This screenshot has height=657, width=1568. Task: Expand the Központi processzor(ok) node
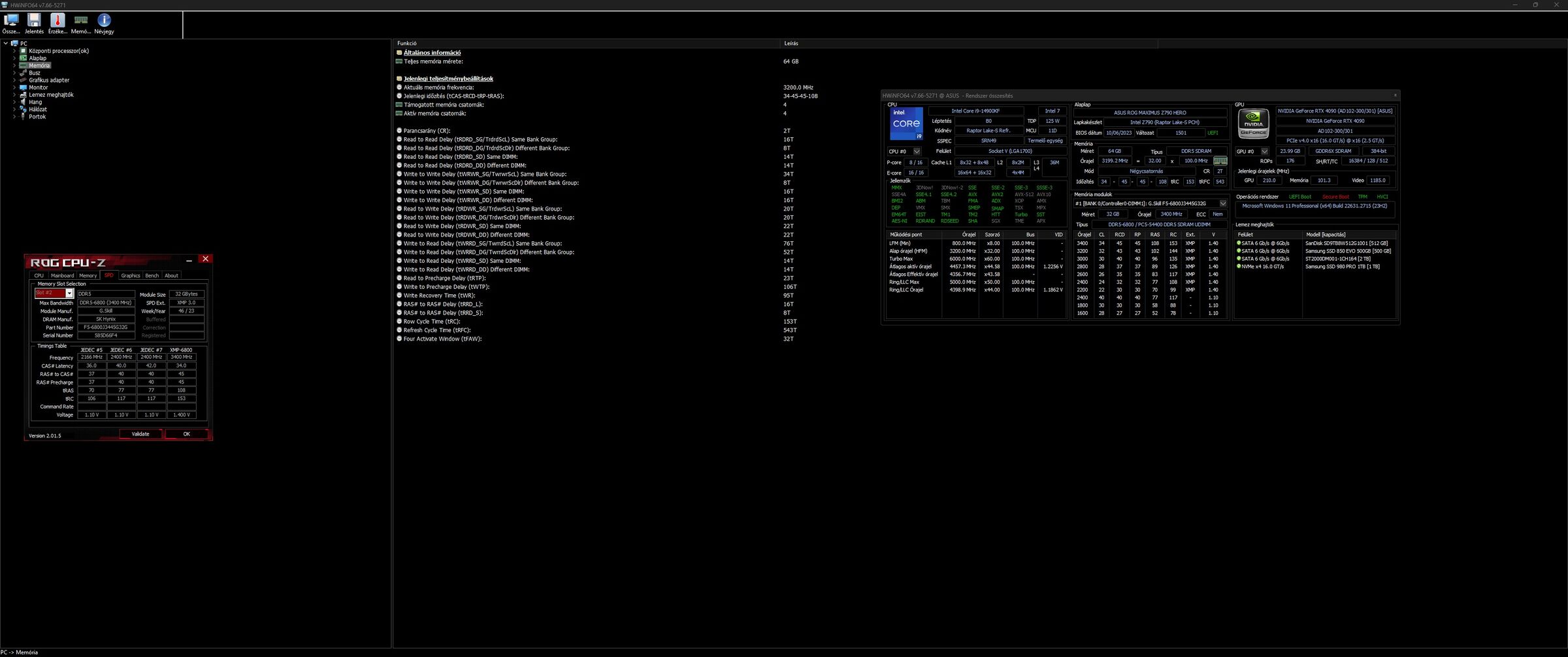[x=14, y=51]
